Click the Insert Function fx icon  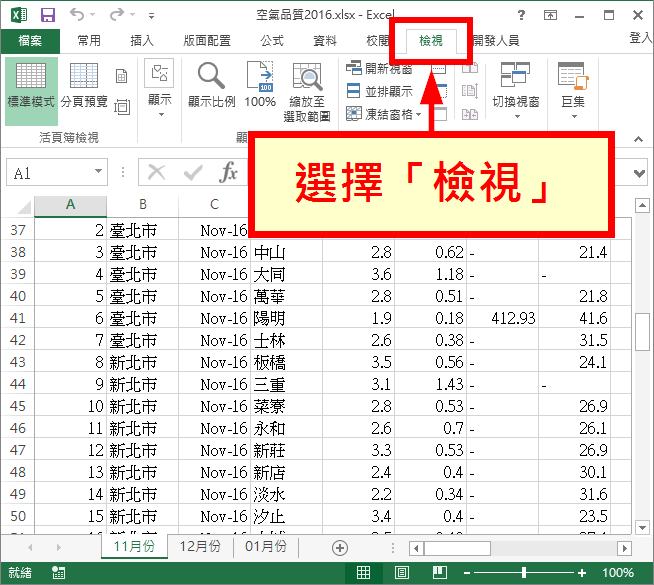point(229,172)
